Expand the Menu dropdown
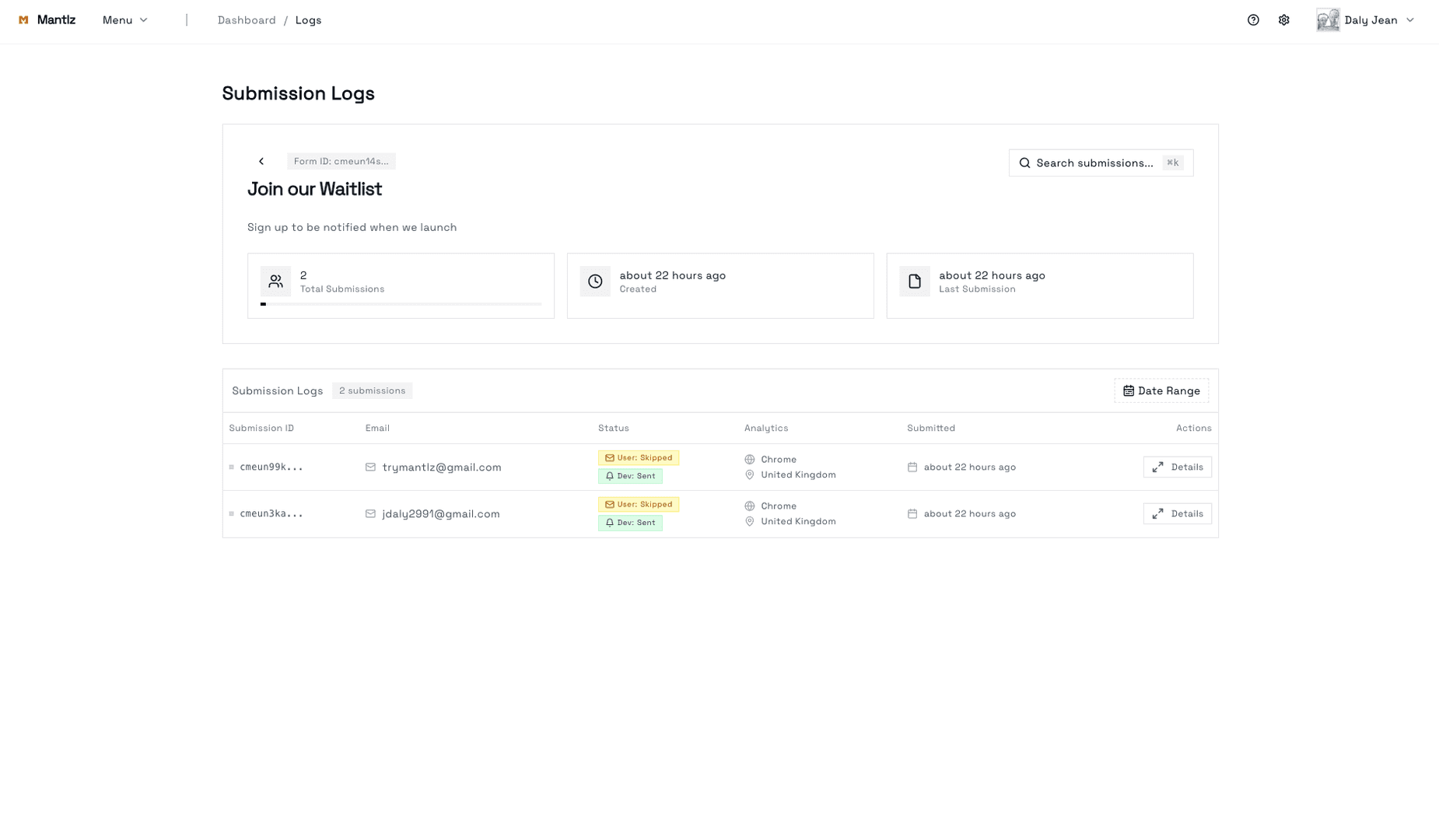This screenshot has height=840, width=1439. tap(125, 20)
